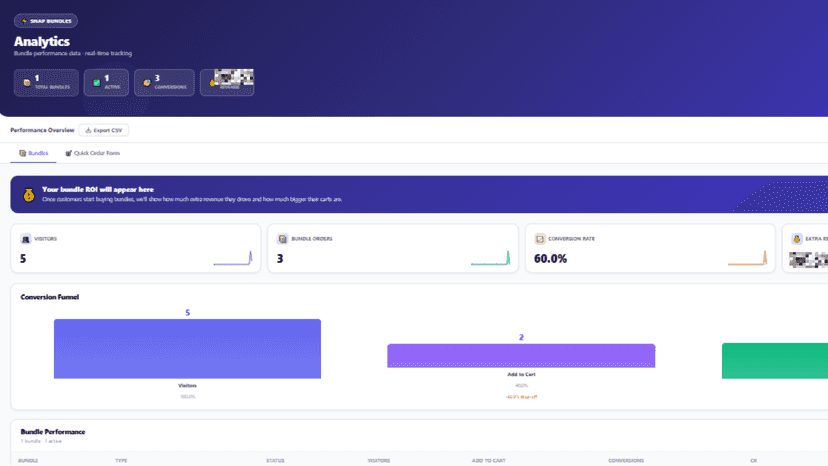The image size is (828, 466).
Task: Click the Visitors card icon
Action: point(25,239)
